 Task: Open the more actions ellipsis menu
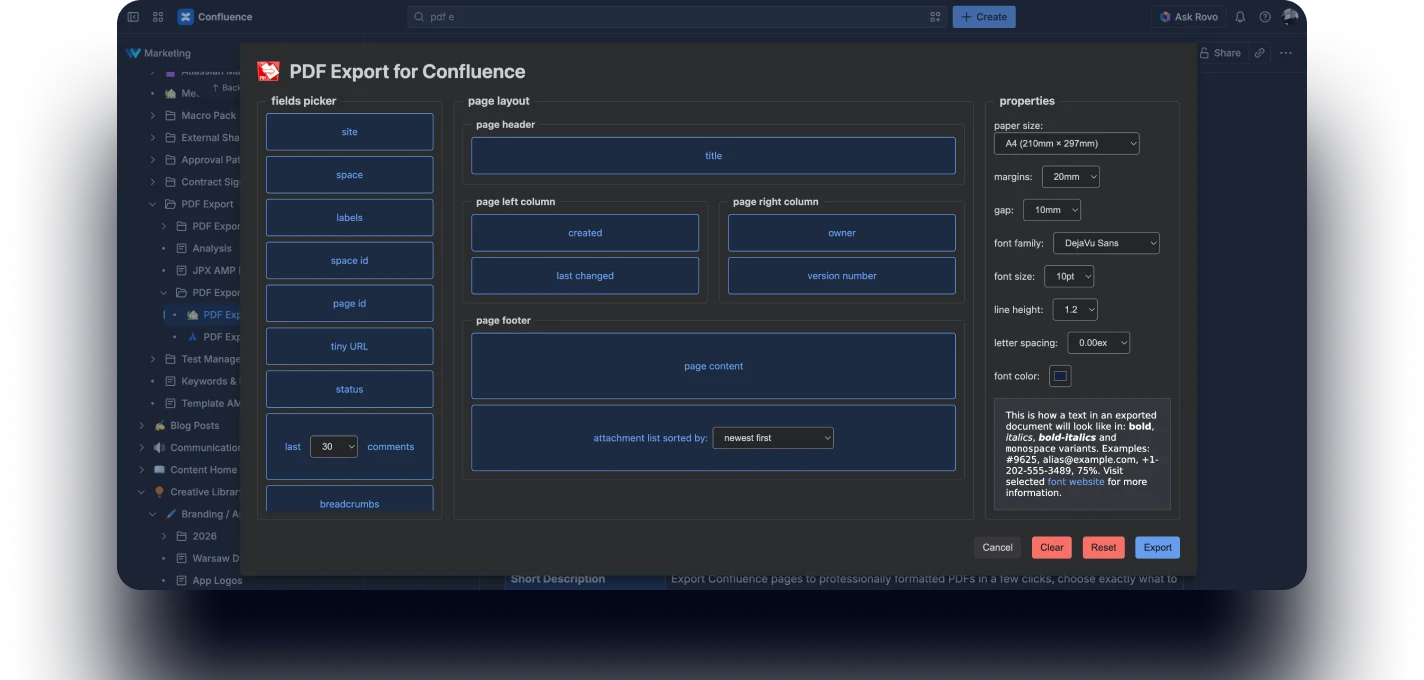pos(1286,53)
